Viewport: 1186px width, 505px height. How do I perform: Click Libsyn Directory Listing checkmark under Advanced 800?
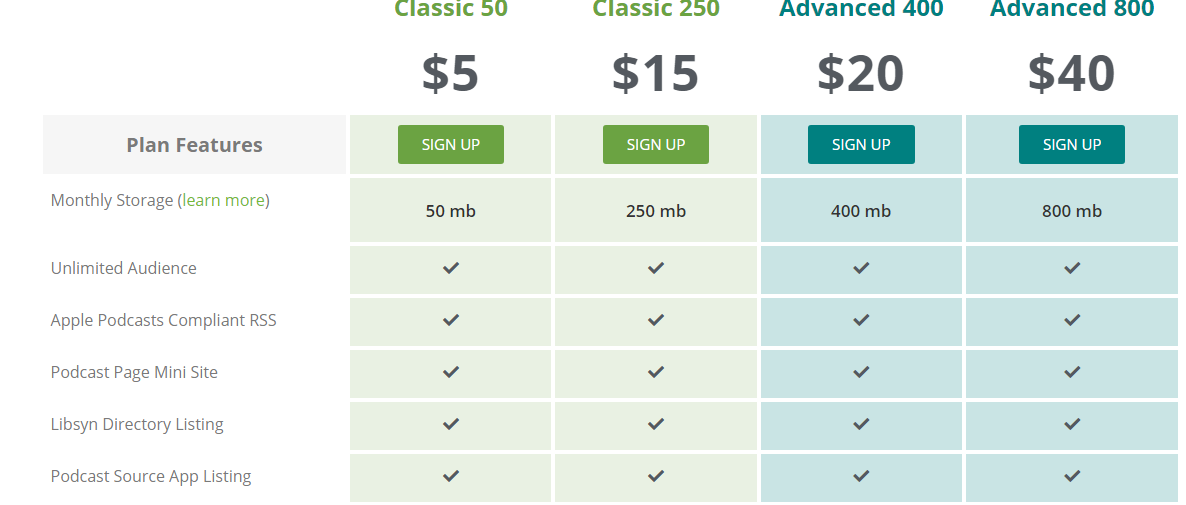click(x=1072, y=424)
